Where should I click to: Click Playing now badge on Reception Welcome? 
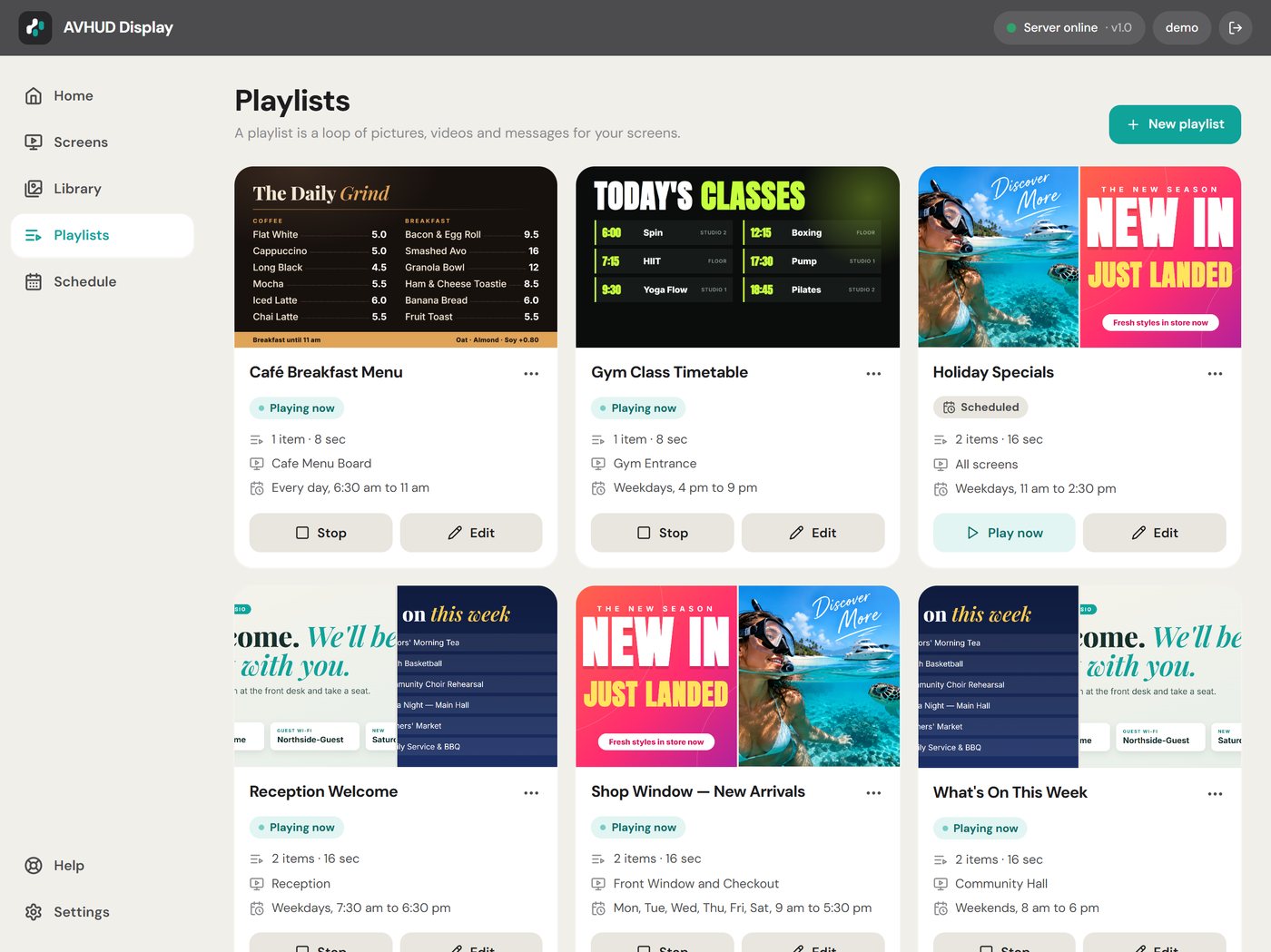click(x=297, y=828)
